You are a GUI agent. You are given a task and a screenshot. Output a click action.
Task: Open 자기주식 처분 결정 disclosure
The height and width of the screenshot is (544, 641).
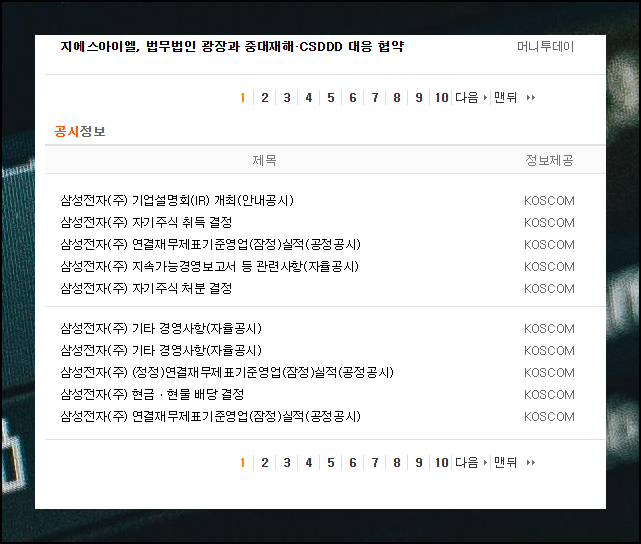coord(146,289)
